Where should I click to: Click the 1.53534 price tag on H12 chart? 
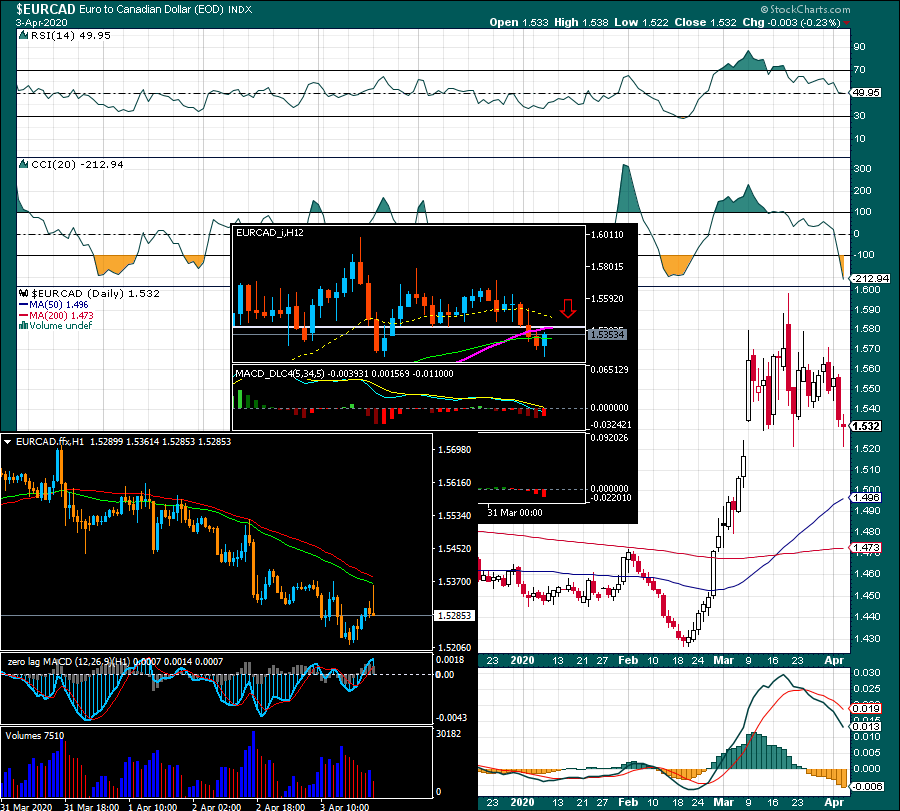pos(607,334)
